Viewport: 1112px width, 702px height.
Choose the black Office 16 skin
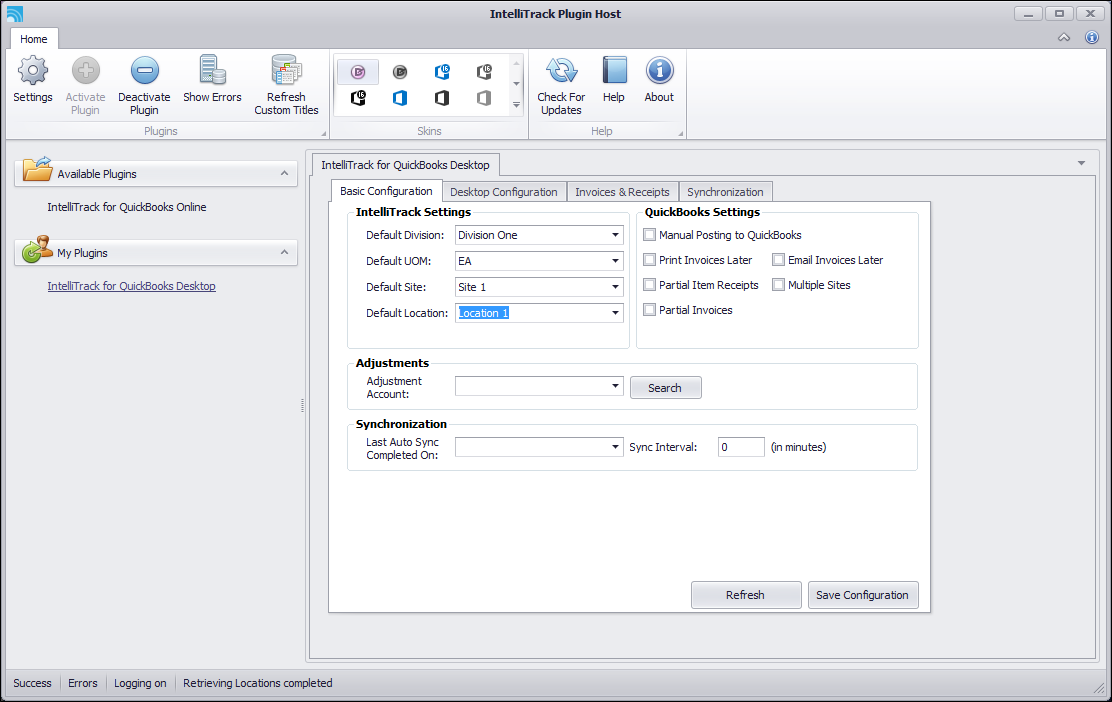pyautogui.click(x=358, y=98)
